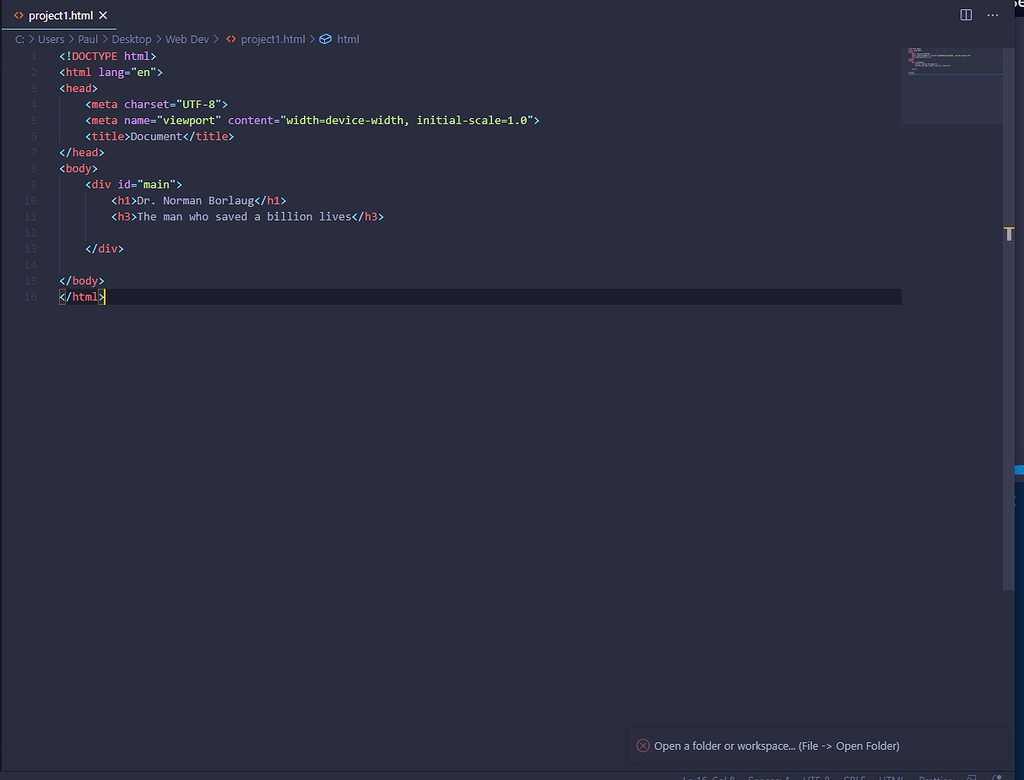
Task: Click the HTML icon in the breadcrumb bar
Action: (324, 39)
